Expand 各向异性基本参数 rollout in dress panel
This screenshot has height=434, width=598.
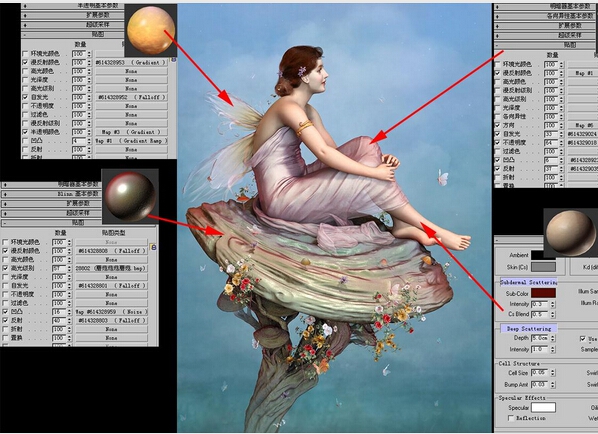point(545,16)
